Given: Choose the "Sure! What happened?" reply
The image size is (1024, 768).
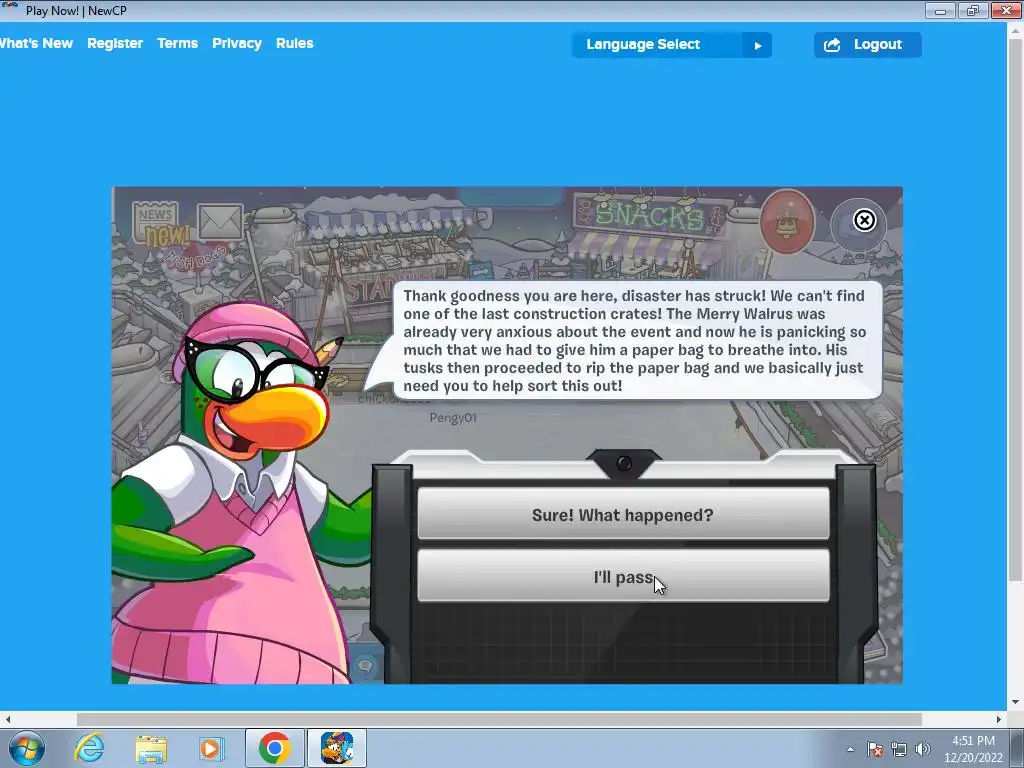Looking at the screenshot, I should (623, 515).
